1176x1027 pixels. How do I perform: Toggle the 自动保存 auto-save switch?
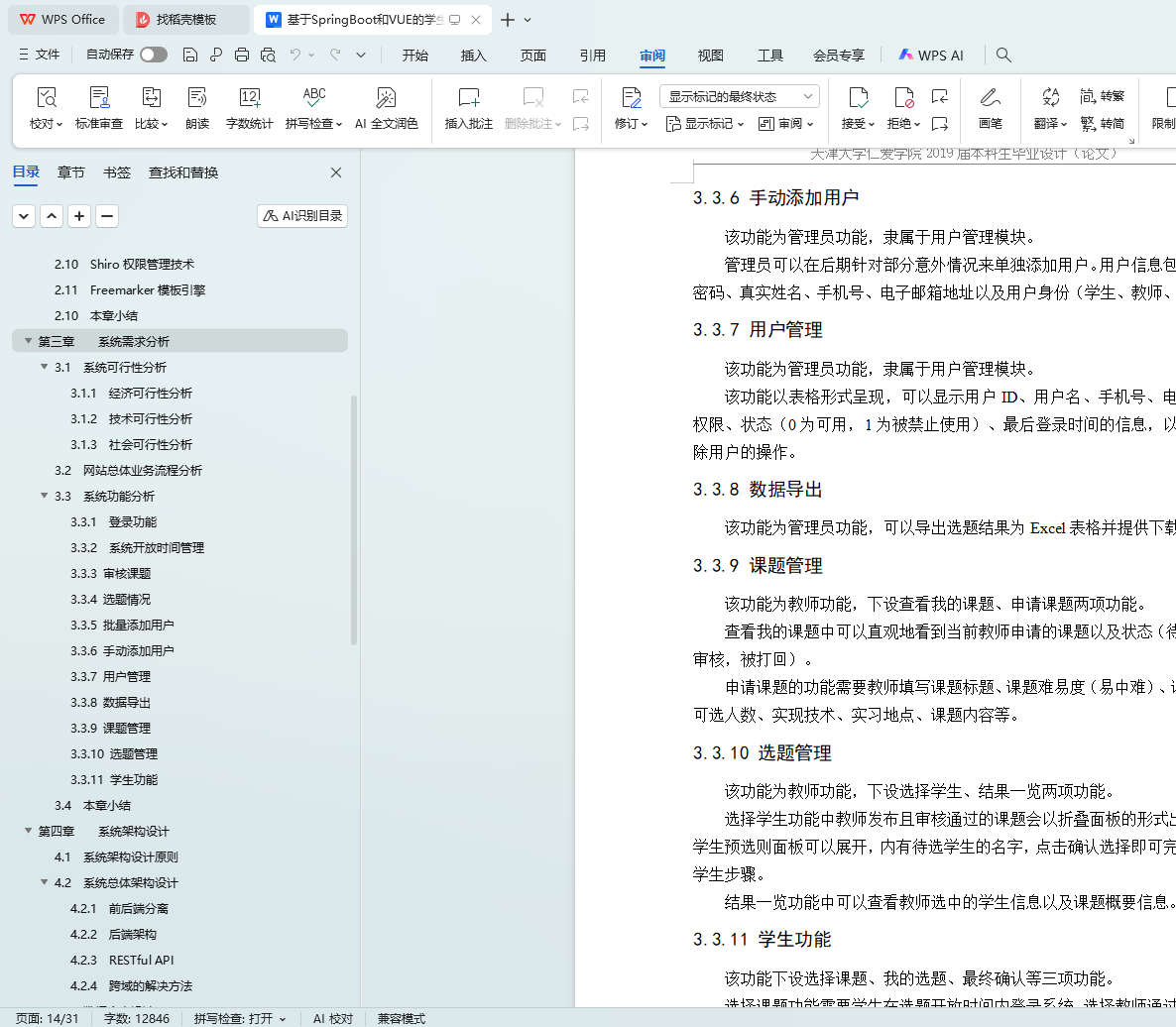tap(154, 56)
